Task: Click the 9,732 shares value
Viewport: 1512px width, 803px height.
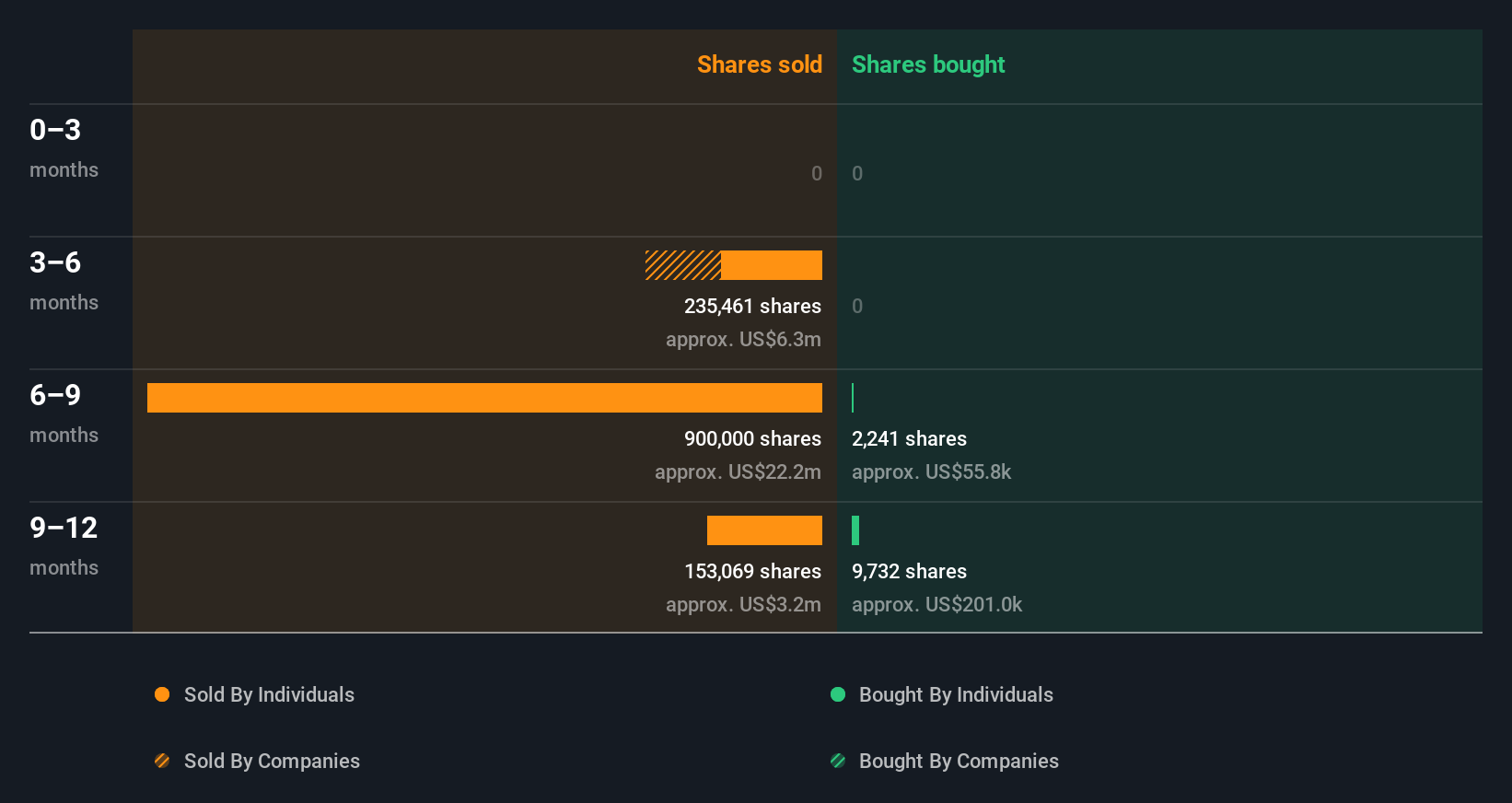Action: tap(909, 571)
